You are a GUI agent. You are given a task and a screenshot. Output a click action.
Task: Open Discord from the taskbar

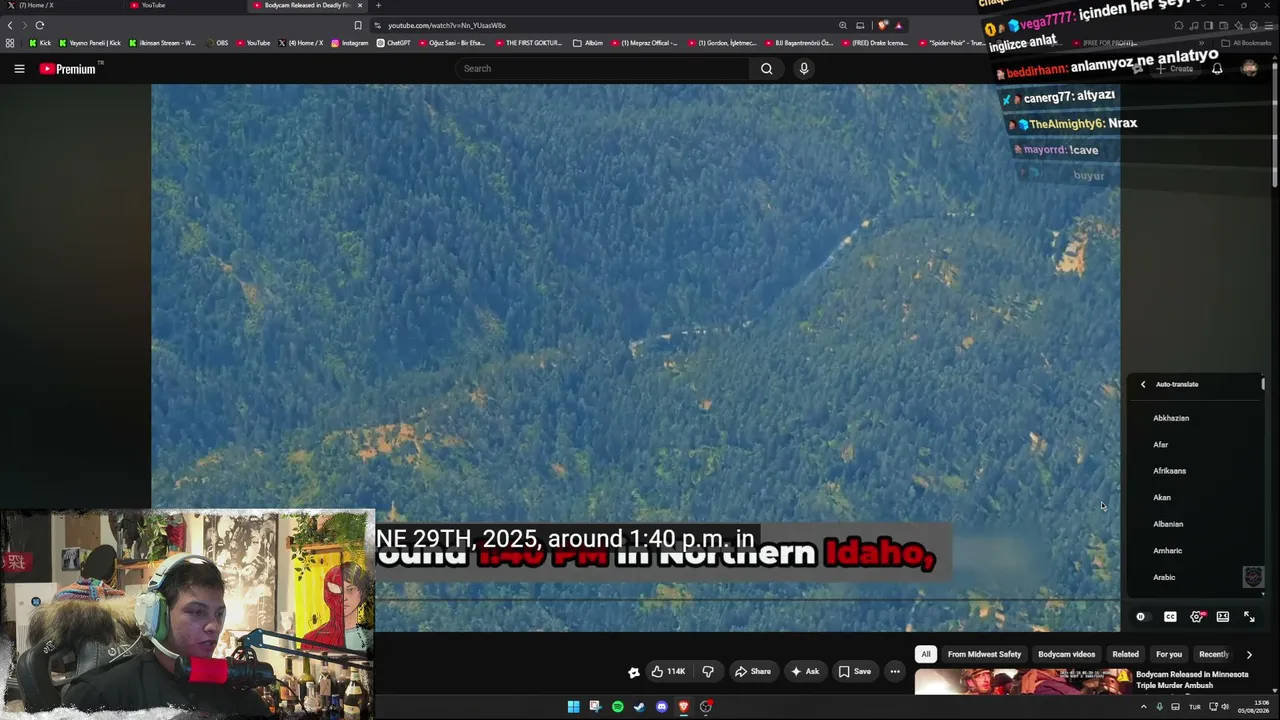pos(661,707)
